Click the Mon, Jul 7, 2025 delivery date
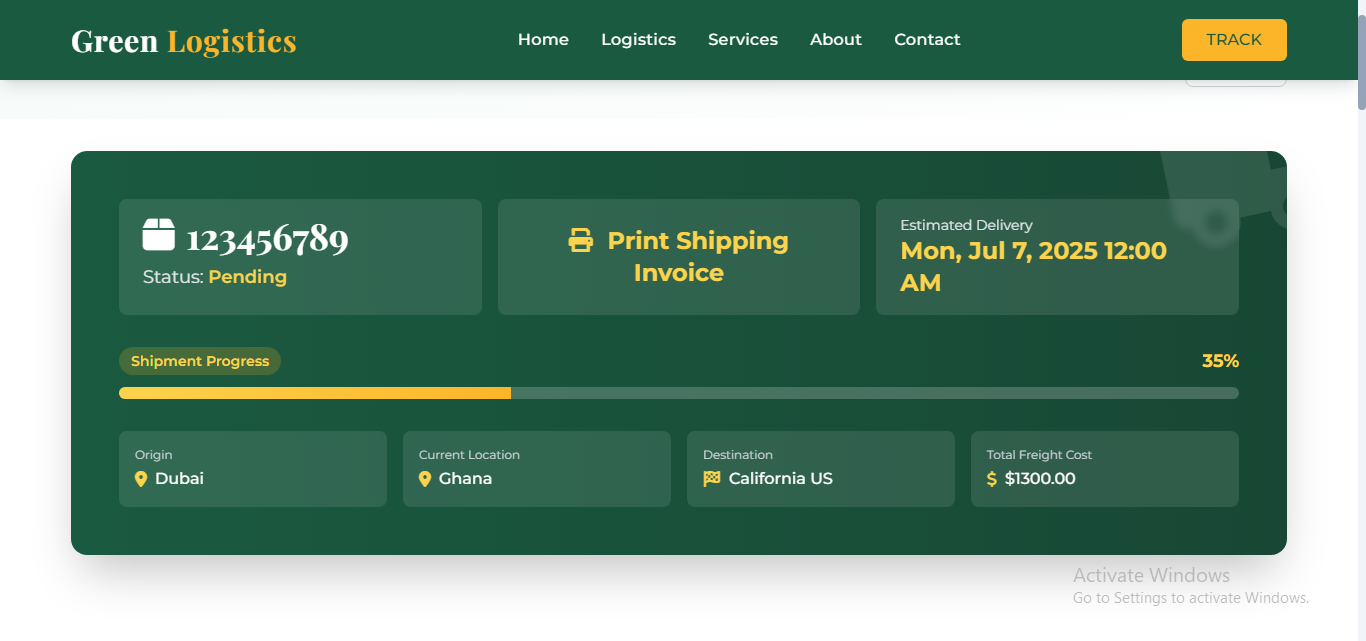 (1034, 267)
